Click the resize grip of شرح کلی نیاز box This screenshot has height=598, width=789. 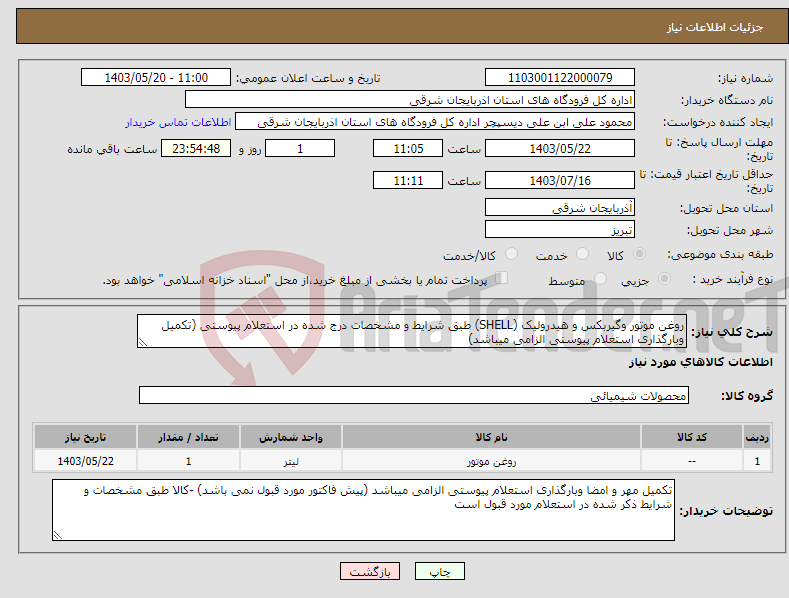[x=142, y=342]
